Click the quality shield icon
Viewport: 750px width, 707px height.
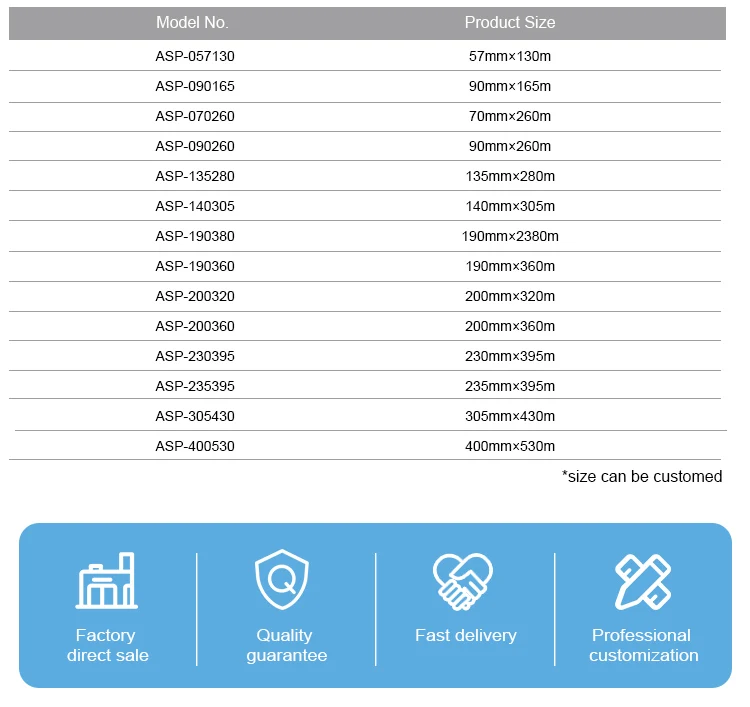tap(282, 579)
